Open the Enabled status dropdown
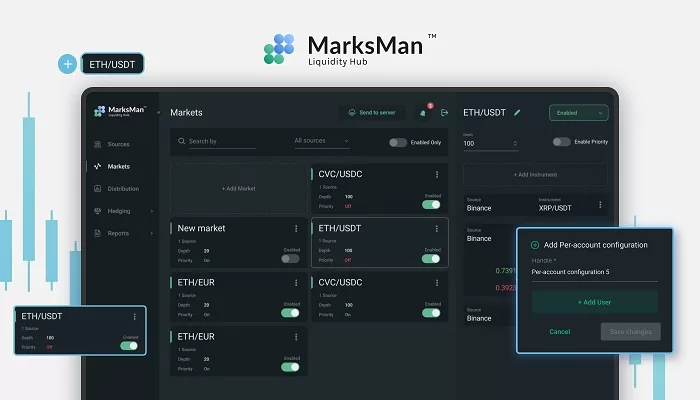The height and width of the screenshot is (400, 700). 579,113
